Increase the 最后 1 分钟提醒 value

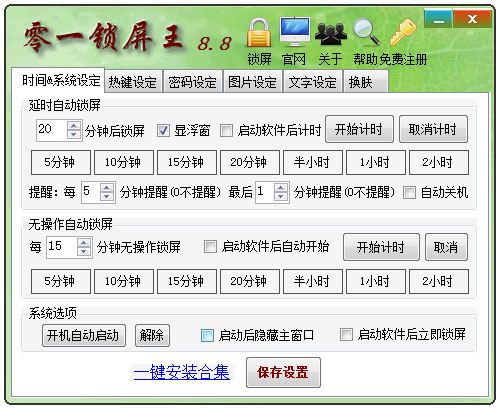pyautogui.click(x=280, y=188)
